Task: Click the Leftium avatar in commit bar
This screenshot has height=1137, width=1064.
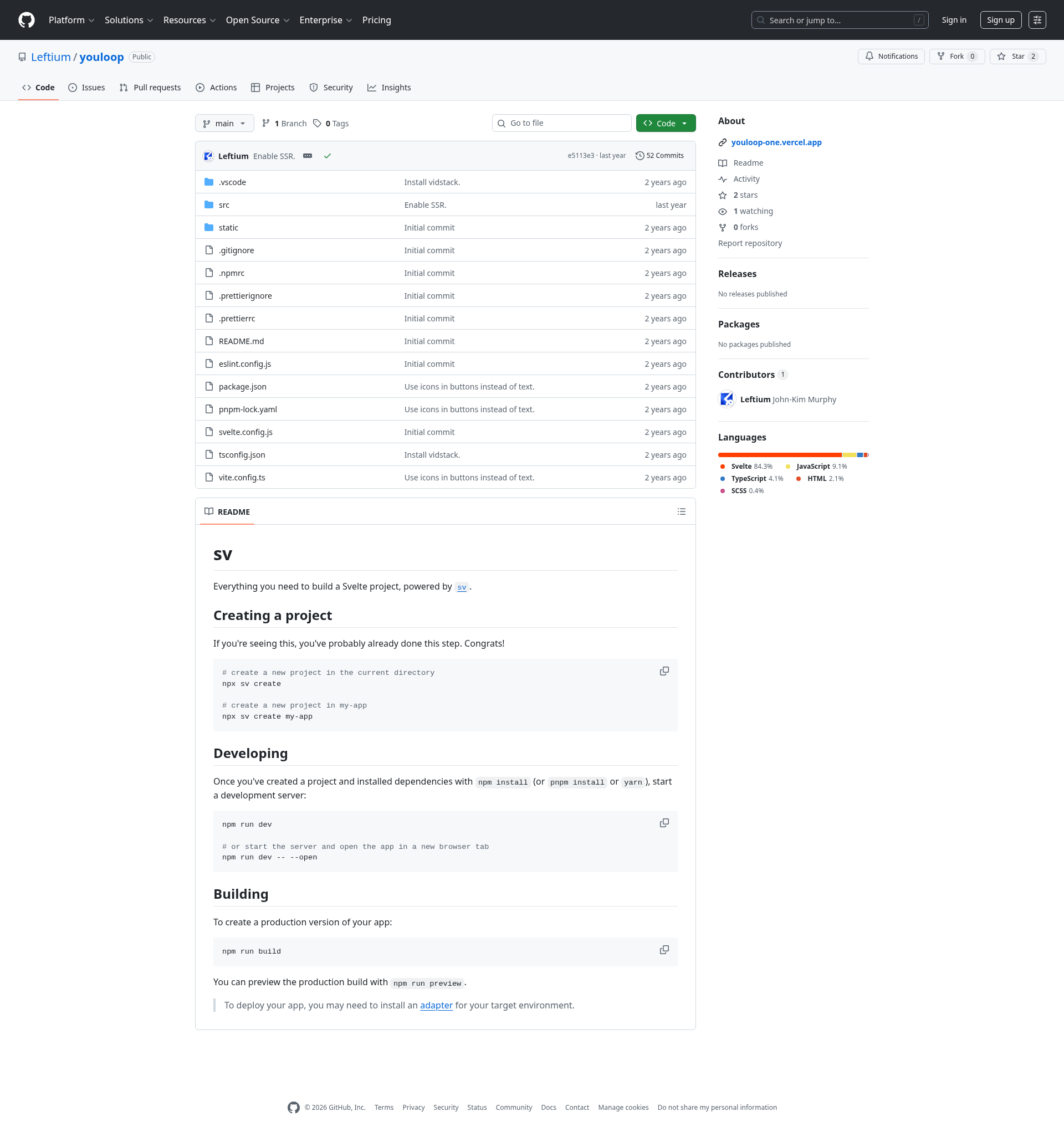Action: [x=209, y=156]
